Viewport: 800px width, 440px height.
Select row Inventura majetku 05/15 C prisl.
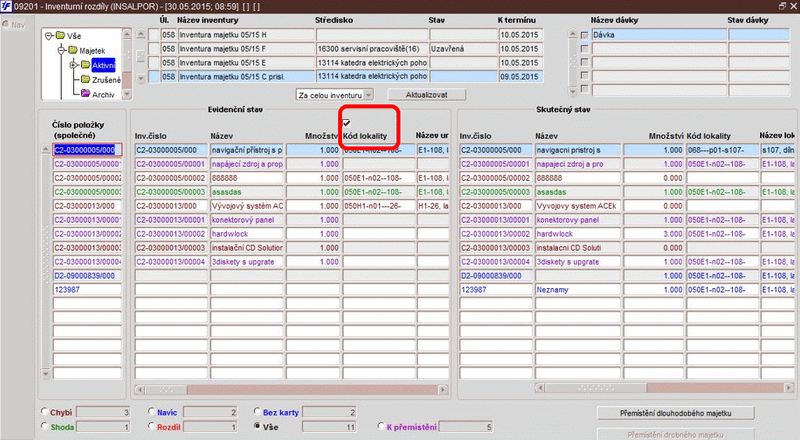[x=246, y=77]
